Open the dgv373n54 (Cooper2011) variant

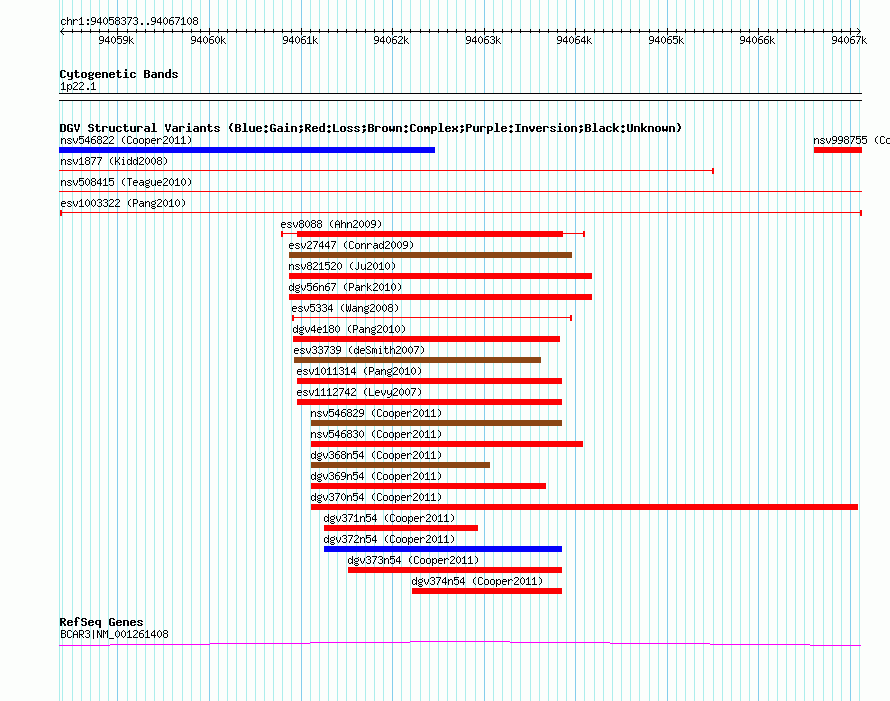[413, 560]
